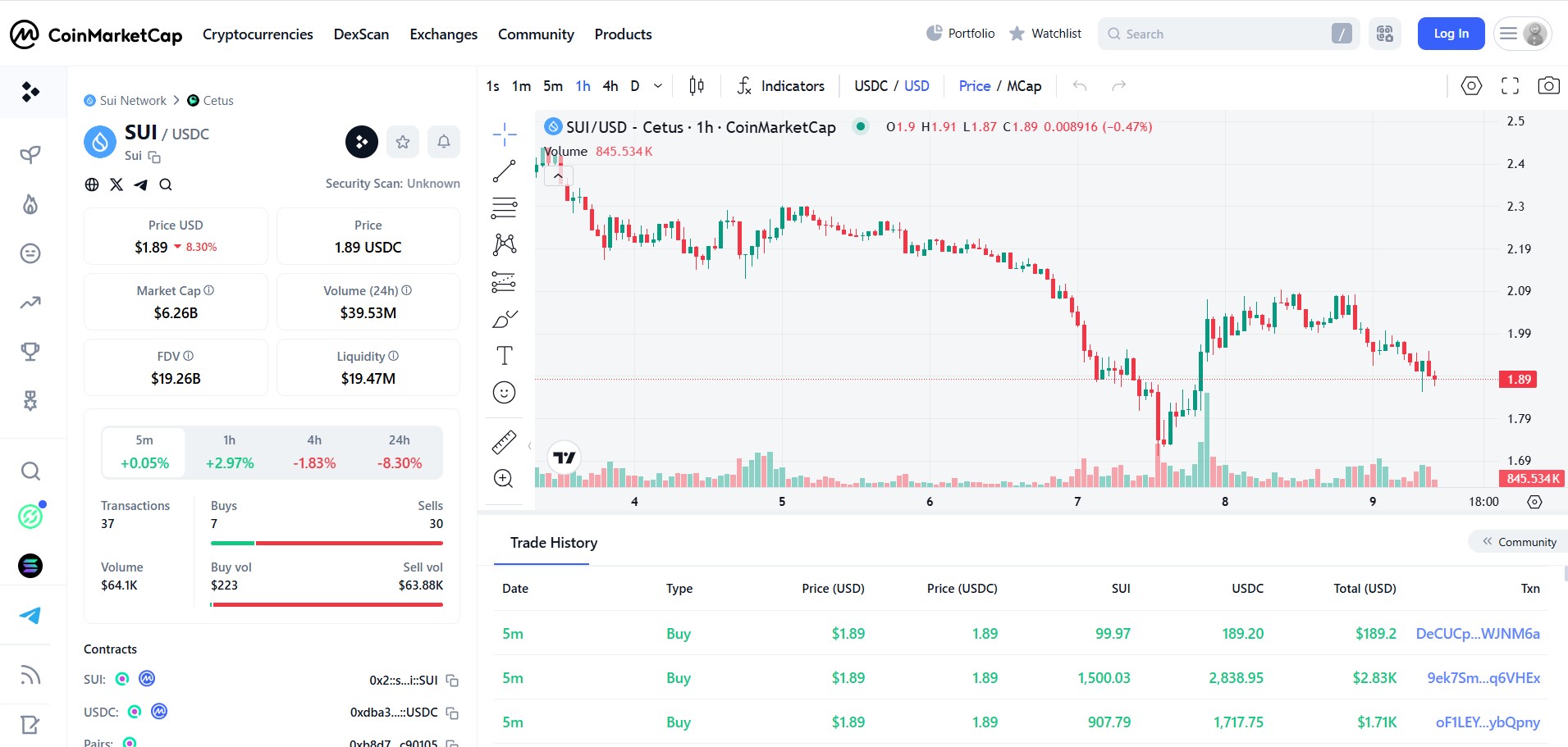Add SUI to watchlist with star icon

[403, 142]
